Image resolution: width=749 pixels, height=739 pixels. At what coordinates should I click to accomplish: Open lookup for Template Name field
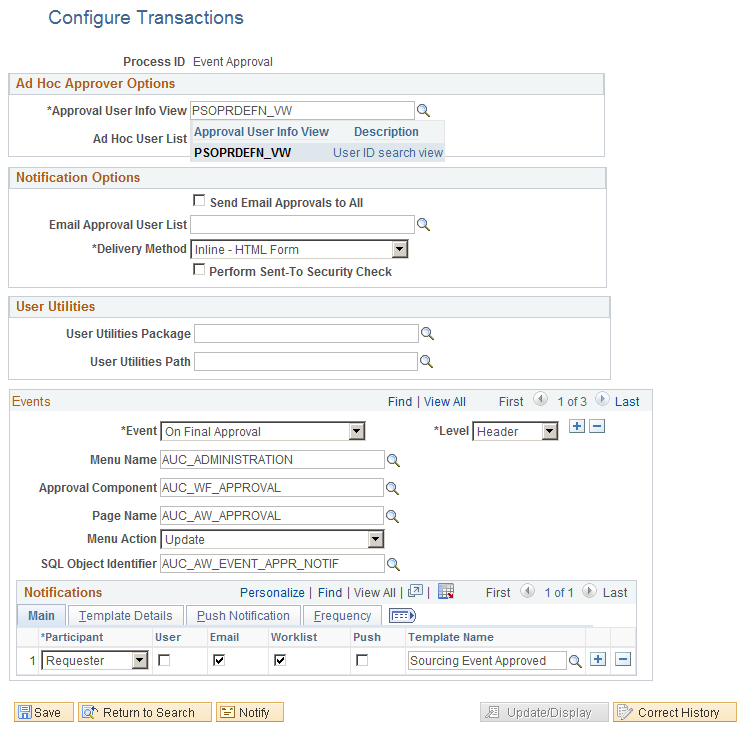click(575, 661)
